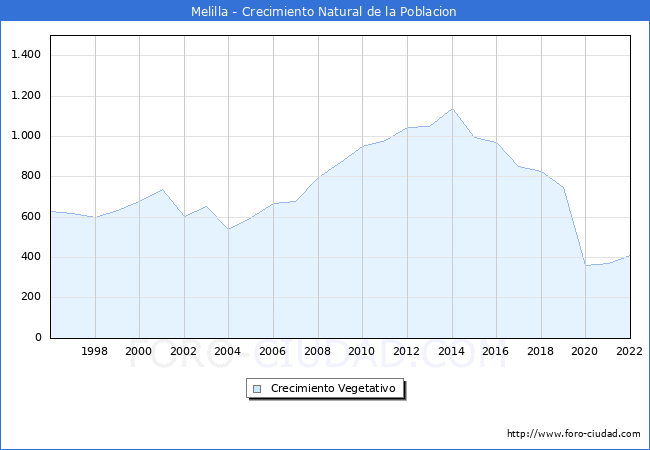Click the 2020 x-axis label
Viewport: 650px width, 450px height.
pyautogui.click(x=585, y=351)
